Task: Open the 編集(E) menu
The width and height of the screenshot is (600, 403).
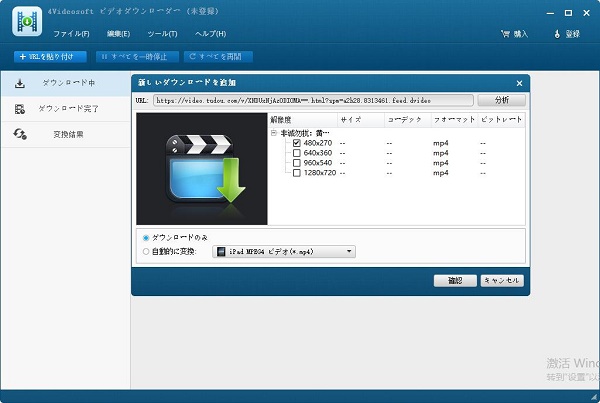Action: pos(118,34)
